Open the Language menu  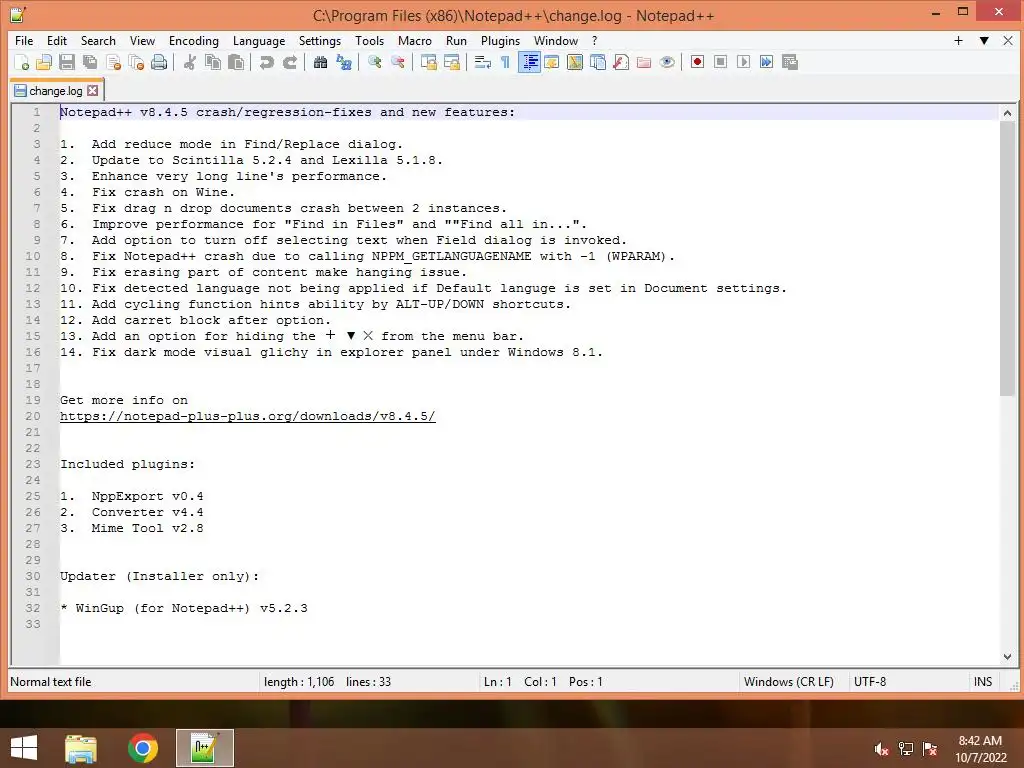click(x=259, y=40)
